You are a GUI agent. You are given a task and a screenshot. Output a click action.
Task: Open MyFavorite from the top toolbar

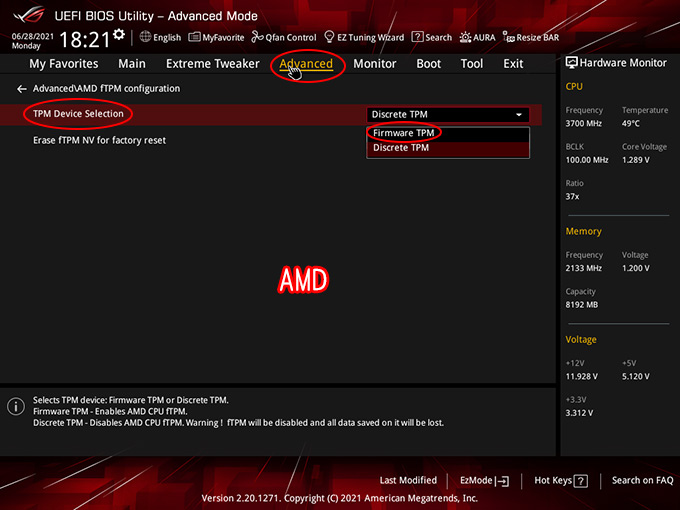click(x=216, y=37)
